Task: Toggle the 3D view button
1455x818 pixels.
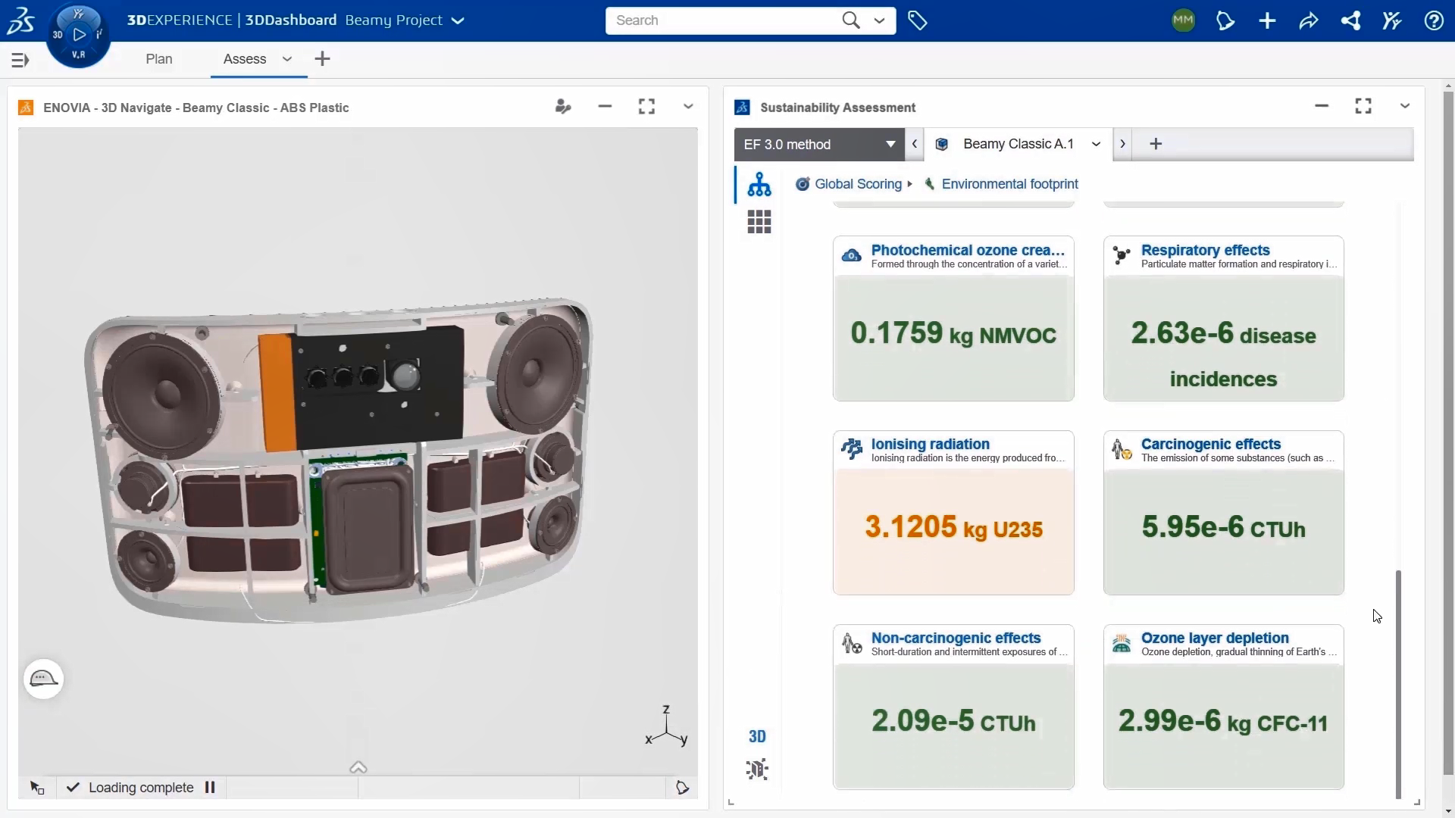Action: [x=757, y=736]
